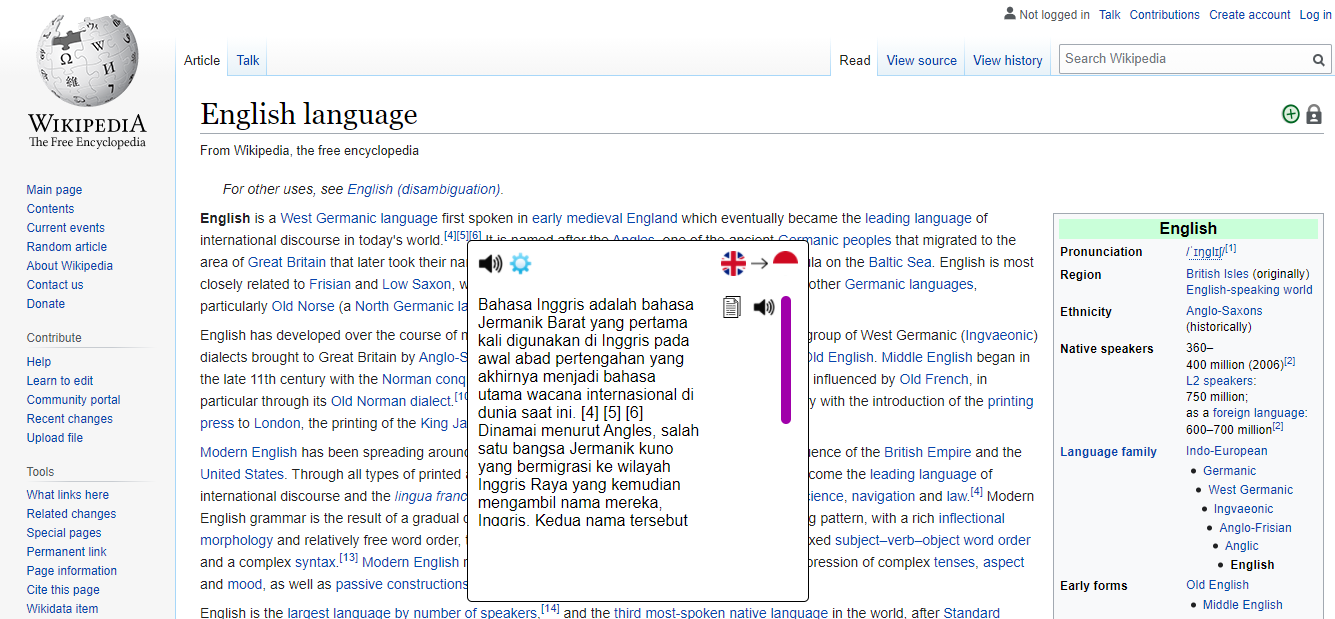The height and width of the screenshot is (619, 1335).
Task: Click the Donate link
Action: (46, 304)
